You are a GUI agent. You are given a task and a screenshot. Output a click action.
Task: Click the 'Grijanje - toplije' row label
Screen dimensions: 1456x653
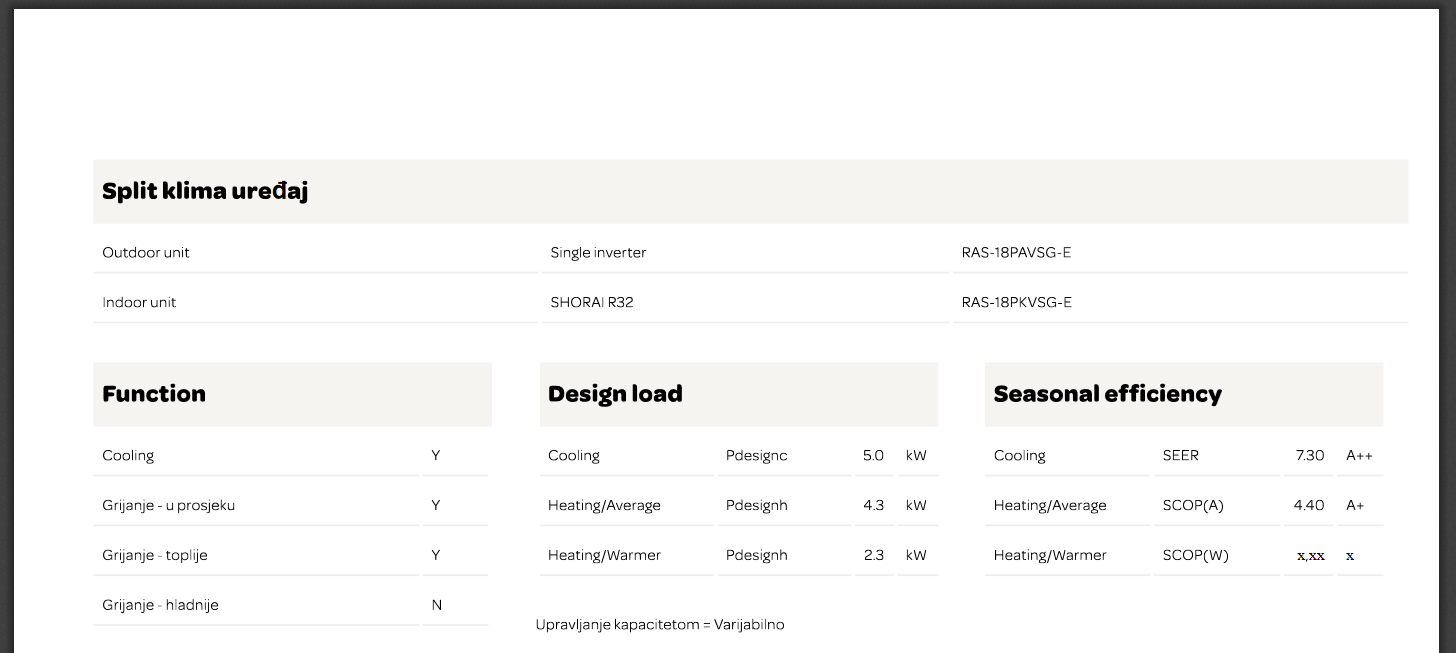[155, 555]
